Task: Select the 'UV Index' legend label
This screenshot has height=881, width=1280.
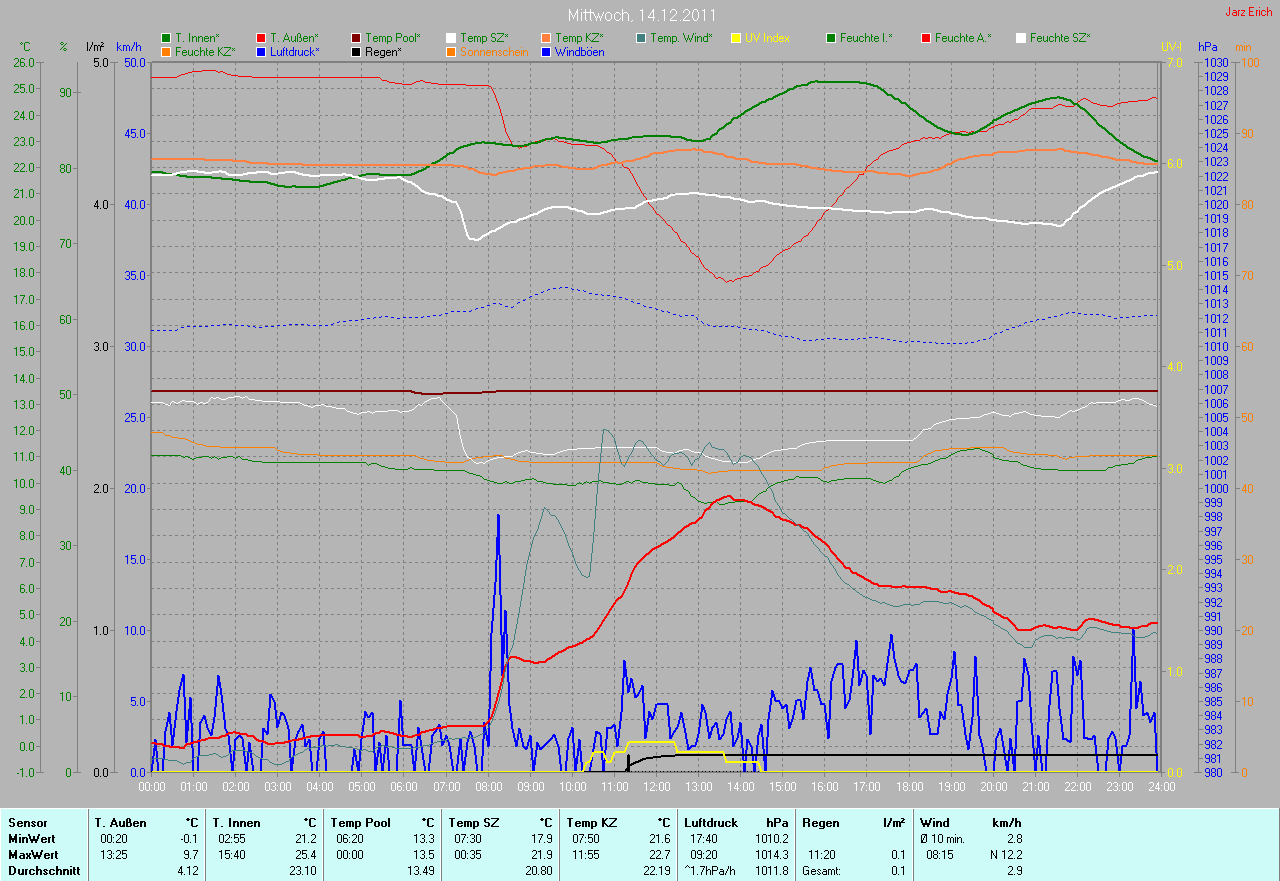Action: [767, 38]
